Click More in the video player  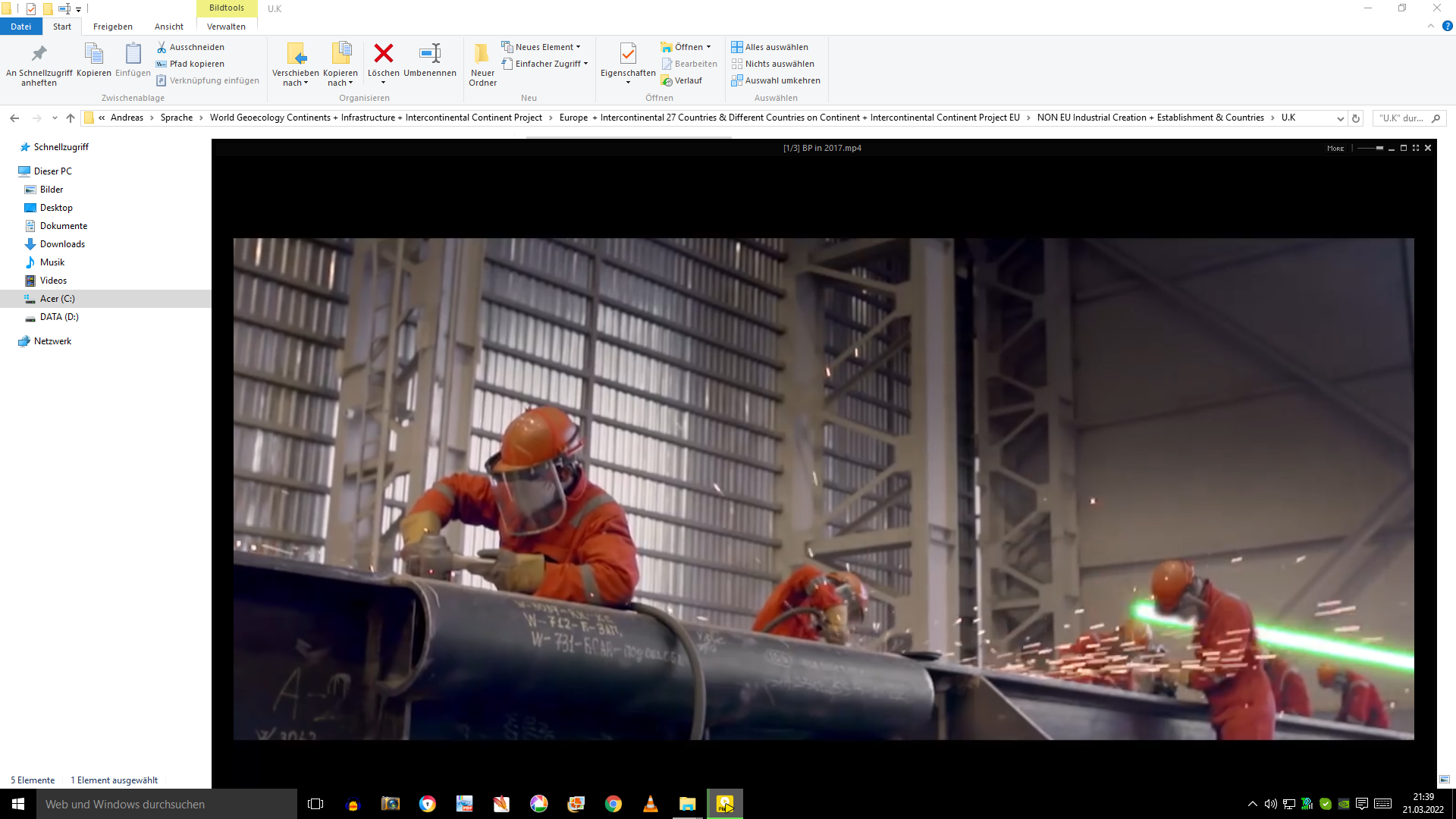click(1335, 149)
